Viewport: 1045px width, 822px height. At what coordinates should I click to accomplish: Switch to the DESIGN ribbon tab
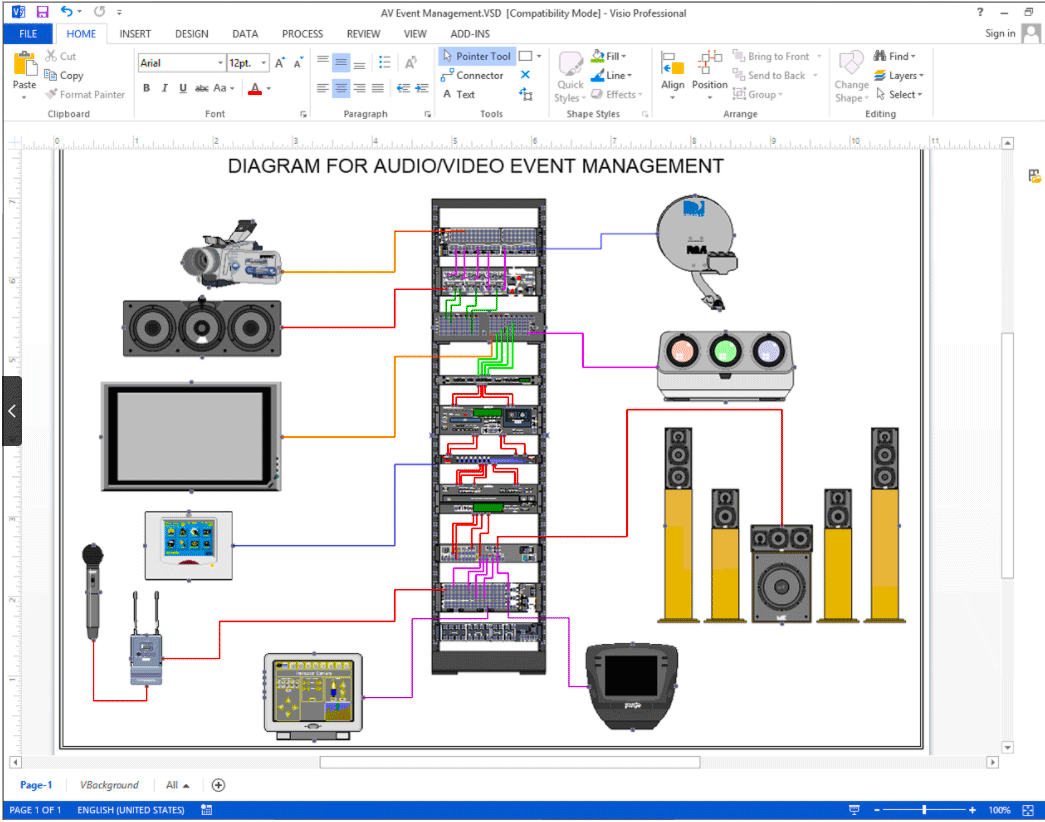(x=192, y=34)
